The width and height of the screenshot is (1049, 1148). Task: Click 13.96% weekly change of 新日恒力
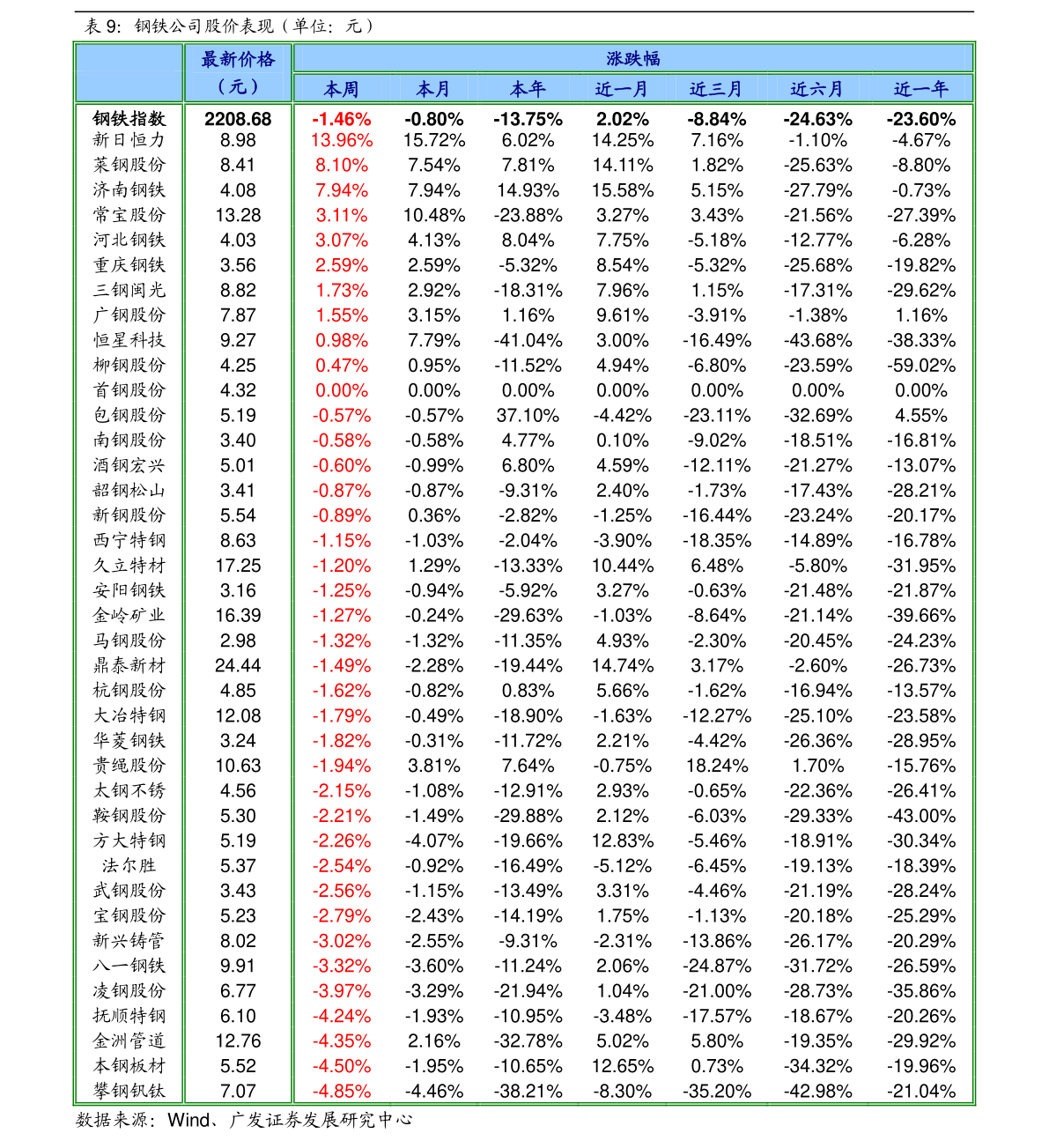[342, 140]
